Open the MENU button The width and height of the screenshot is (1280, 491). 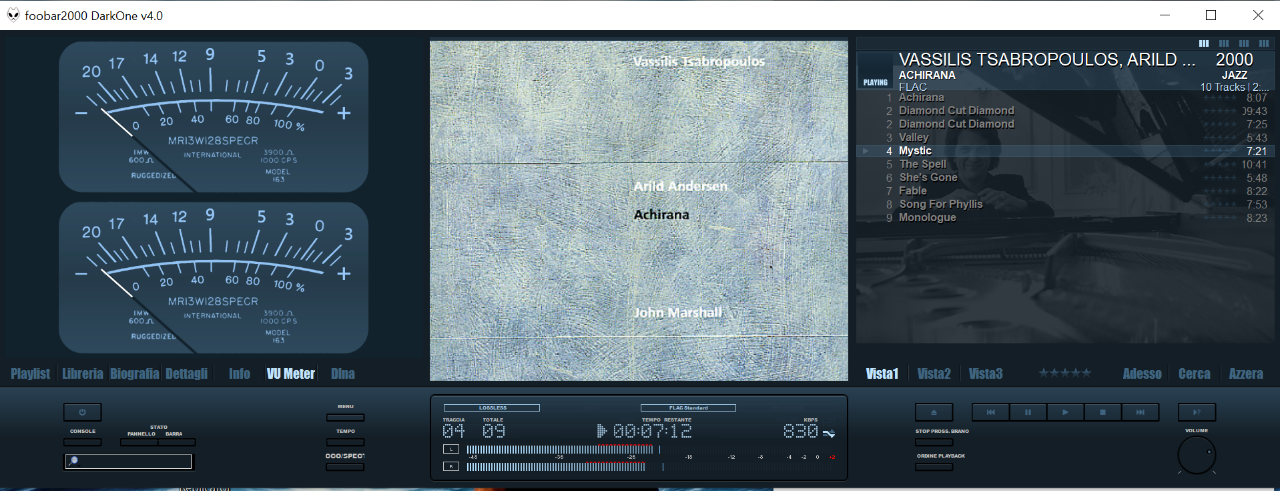click(346, 417)
